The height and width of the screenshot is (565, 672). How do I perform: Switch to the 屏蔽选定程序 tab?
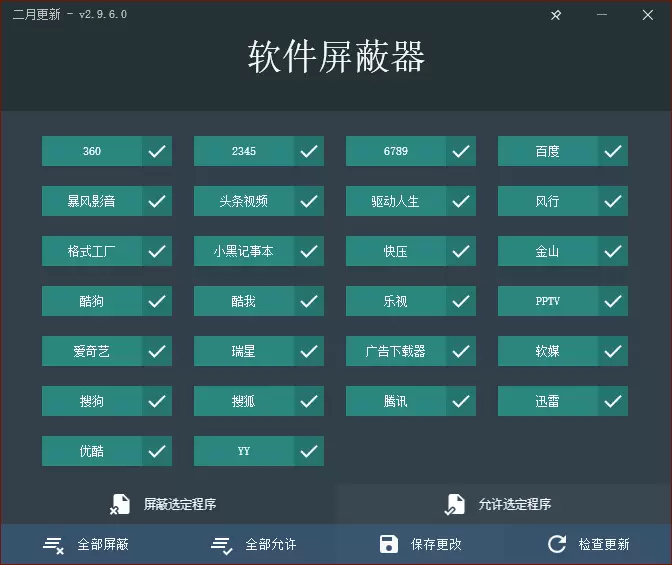(x=168, y=504)
